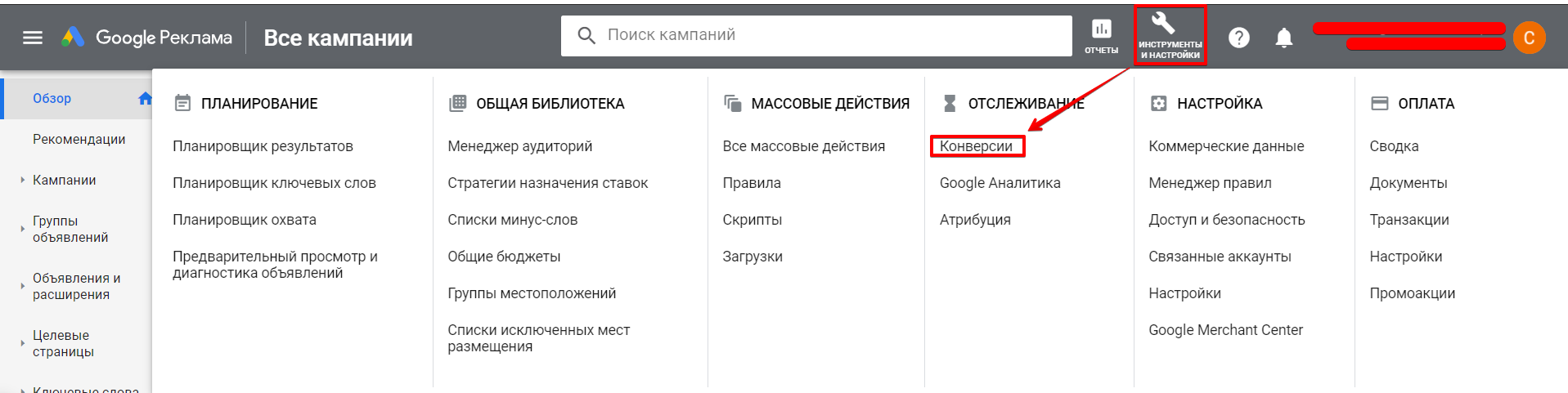
Task: Go to Google Merchant Center
Action: click(1225, 330)
